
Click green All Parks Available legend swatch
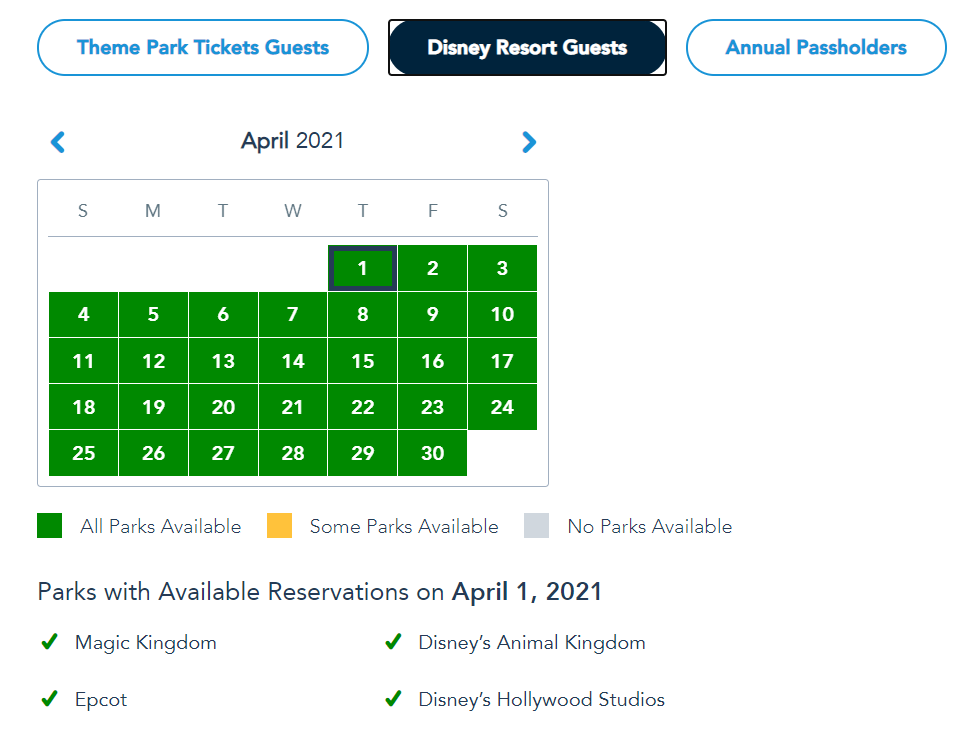(x=50, y=526)
